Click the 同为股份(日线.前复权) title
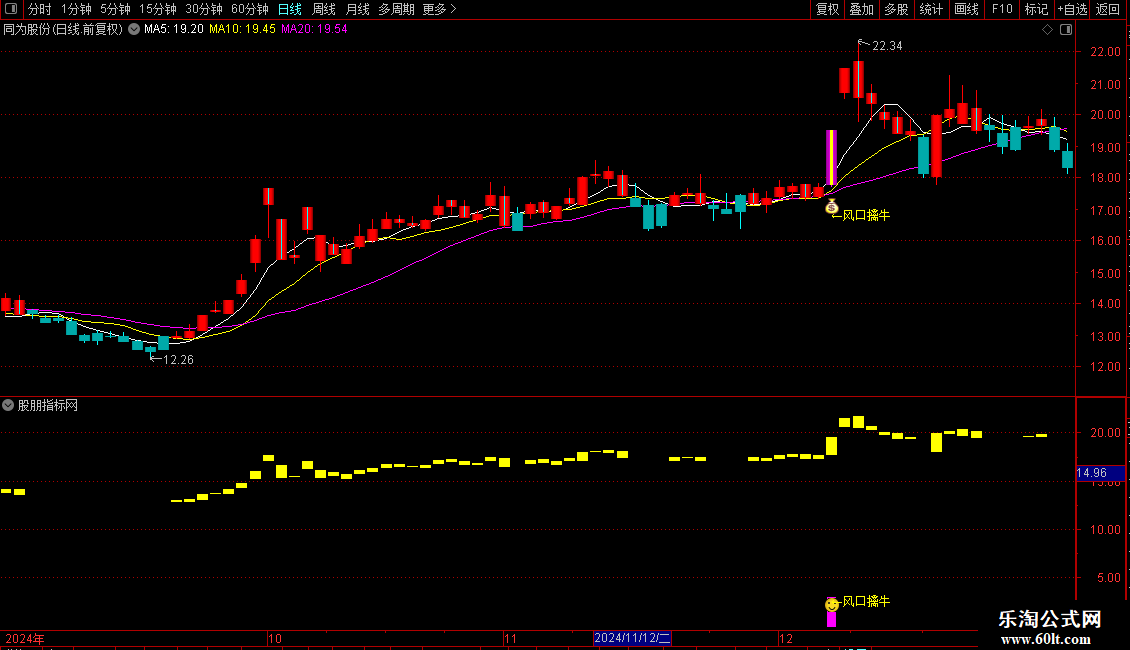 [63, 30]
